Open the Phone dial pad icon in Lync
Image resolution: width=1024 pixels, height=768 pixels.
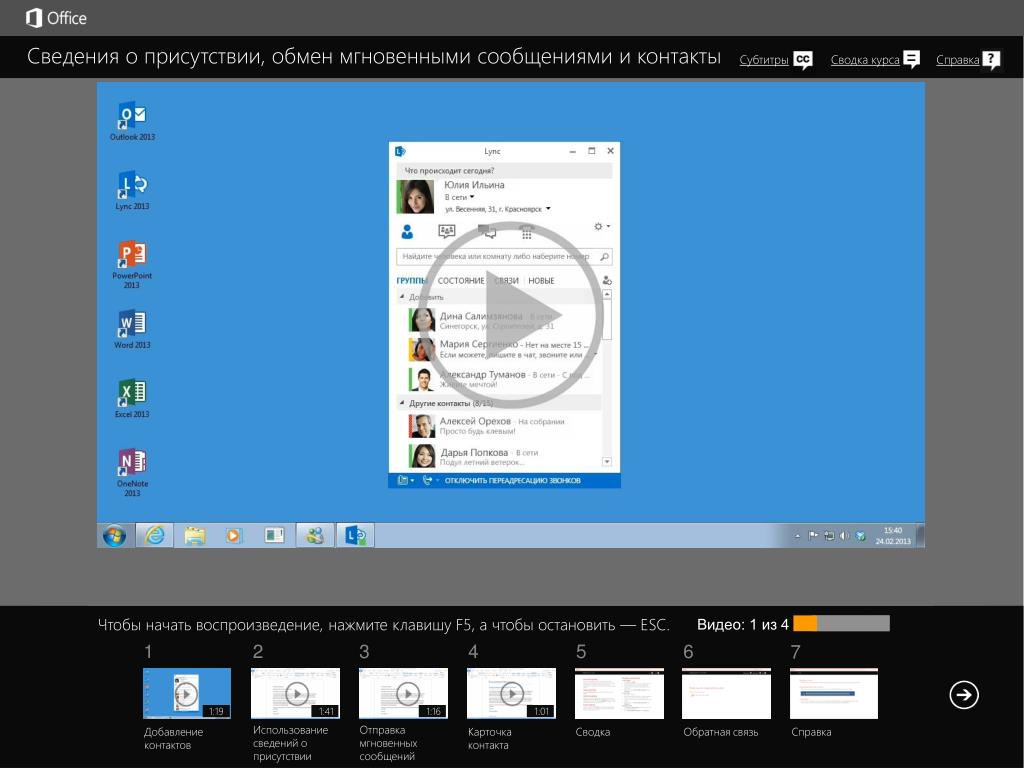526,231
